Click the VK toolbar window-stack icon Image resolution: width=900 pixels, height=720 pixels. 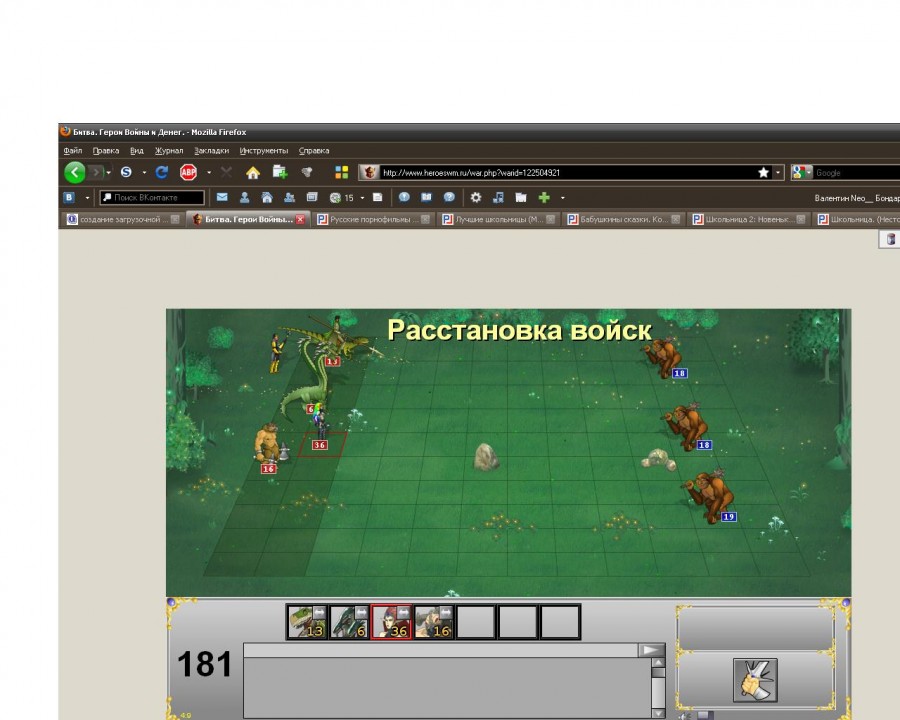pyautogui.click(x=312, y=198)
